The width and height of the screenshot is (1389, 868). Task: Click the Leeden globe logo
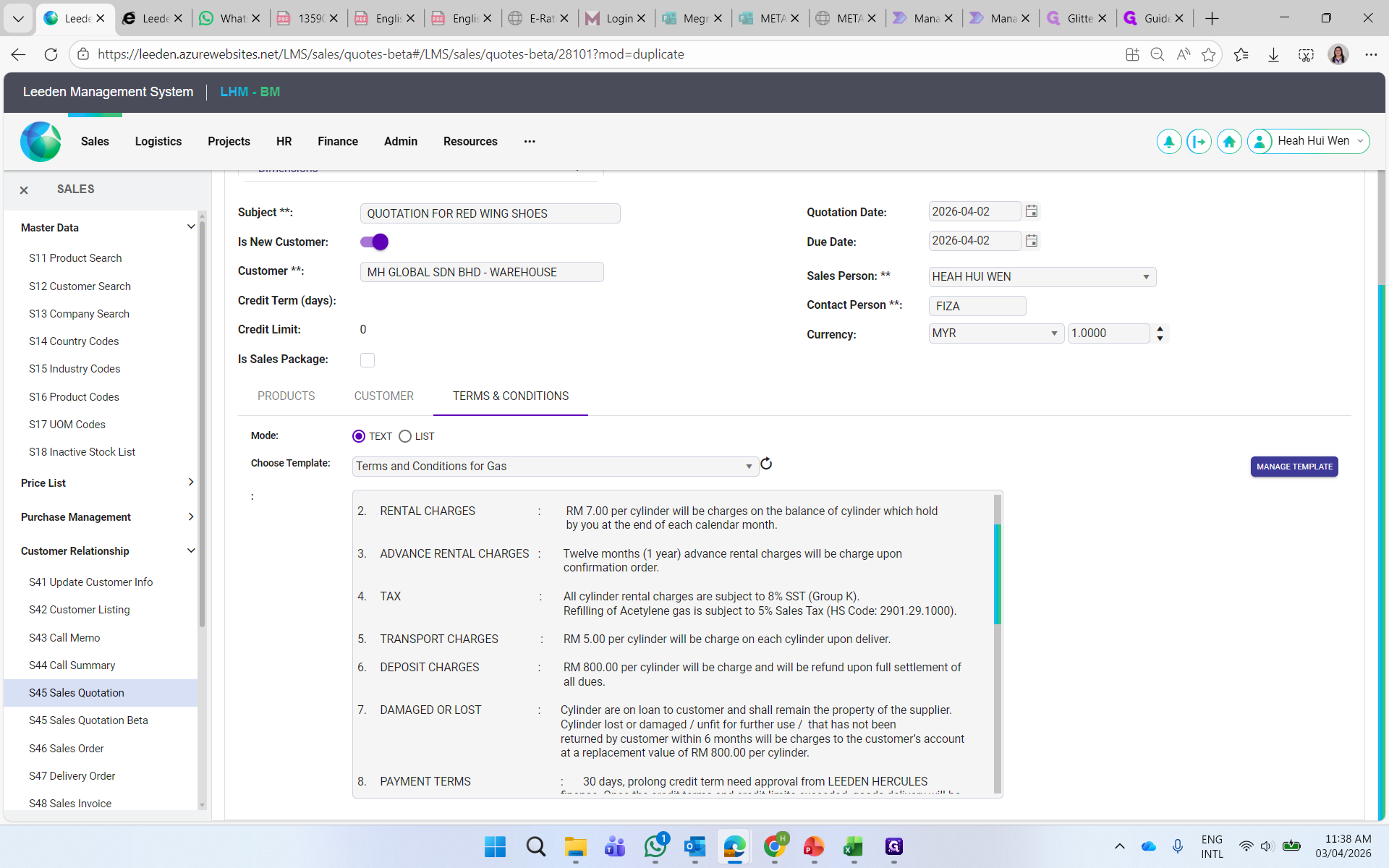point(41,141)
